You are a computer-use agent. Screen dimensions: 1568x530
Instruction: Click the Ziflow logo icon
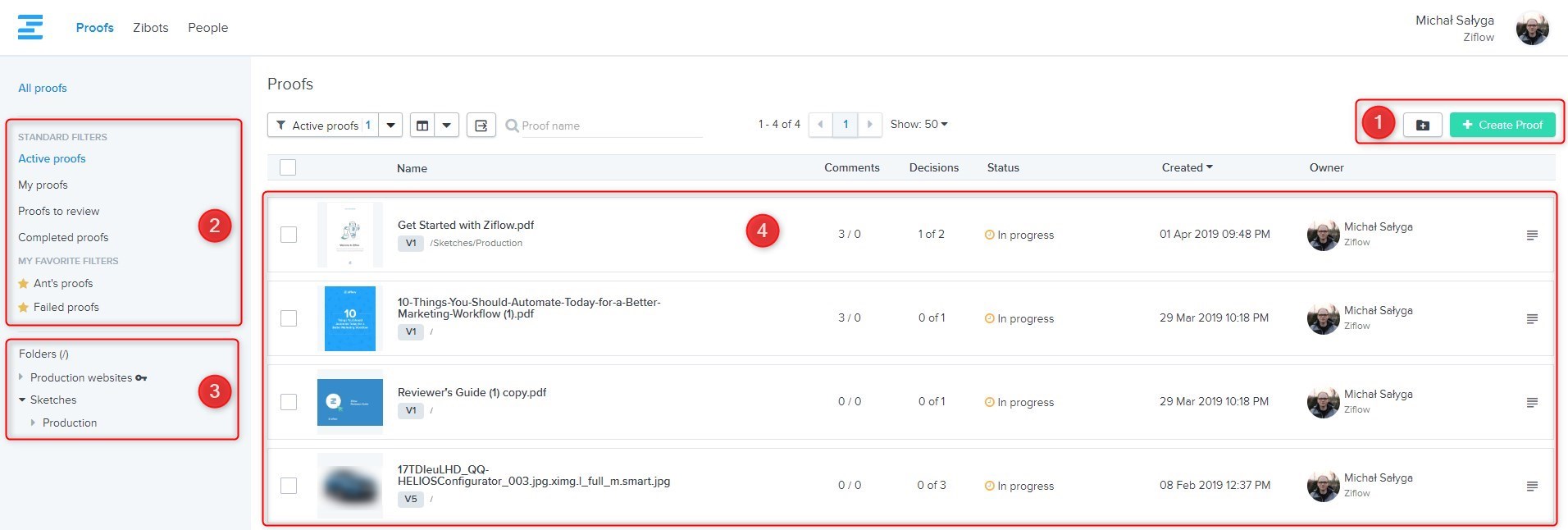[30, 27]
